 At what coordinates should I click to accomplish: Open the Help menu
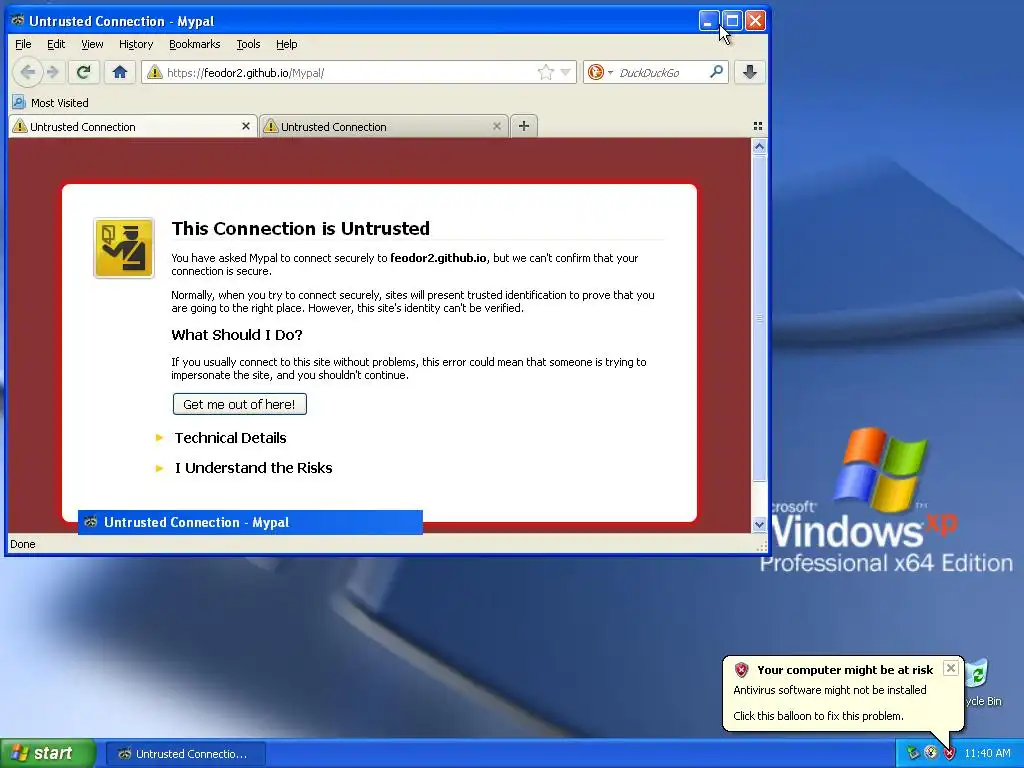(x=286, y=44)
